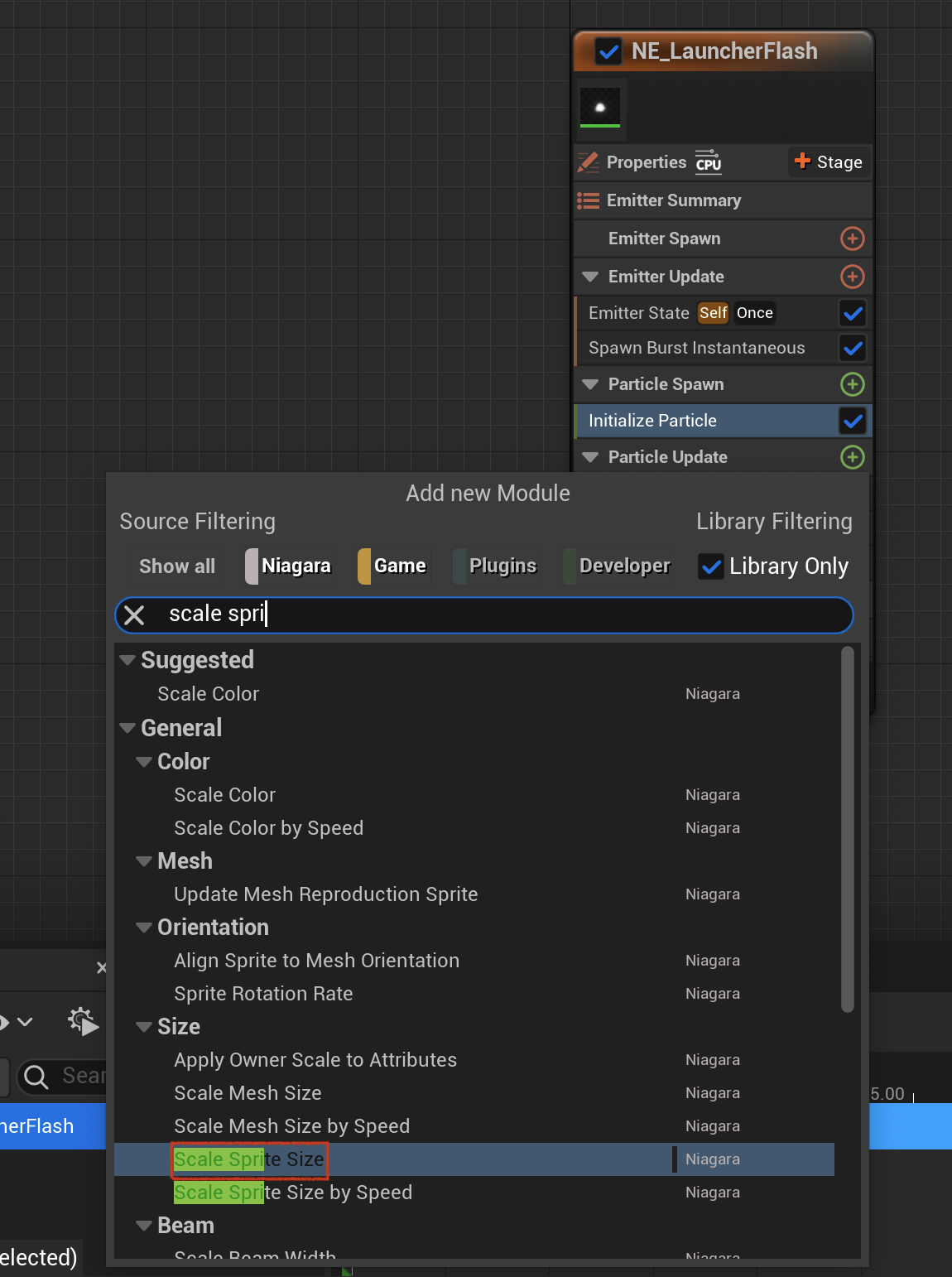This screenshot has height=1277, width=952.
Task: Select the Spawn Burst Instantaneous module
Action: tap(697, 348)
